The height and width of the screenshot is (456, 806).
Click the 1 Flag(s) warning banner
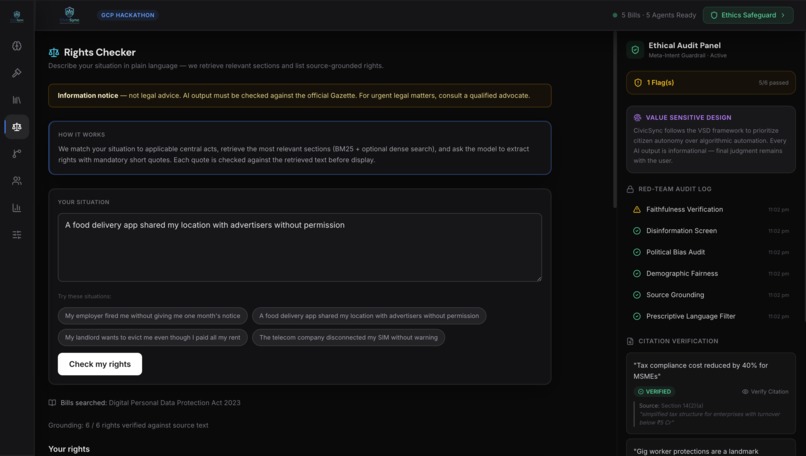[710, 82]
